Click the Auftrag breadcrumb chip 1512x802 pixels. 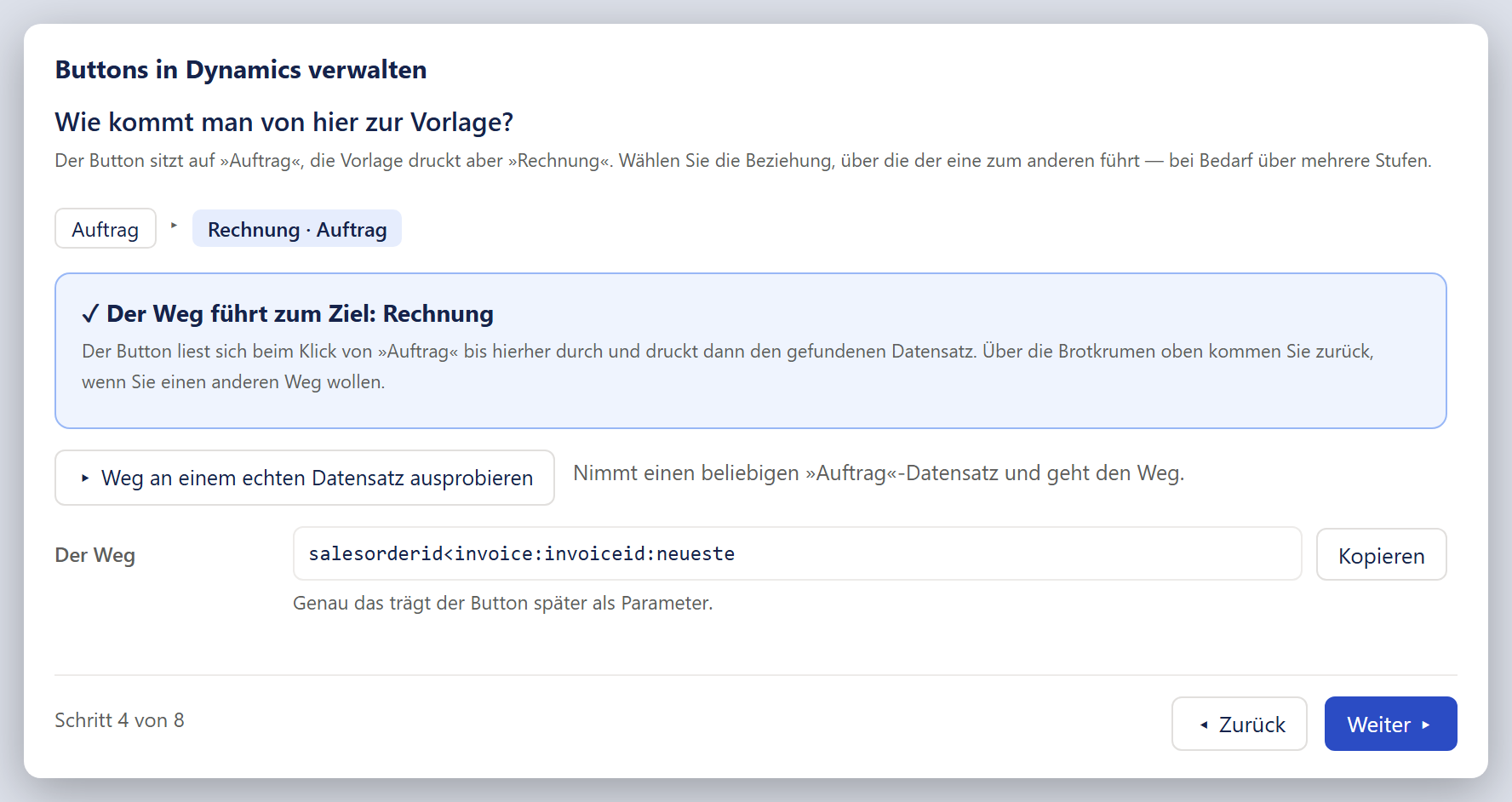pyautogui.click(x=106, y=229)
